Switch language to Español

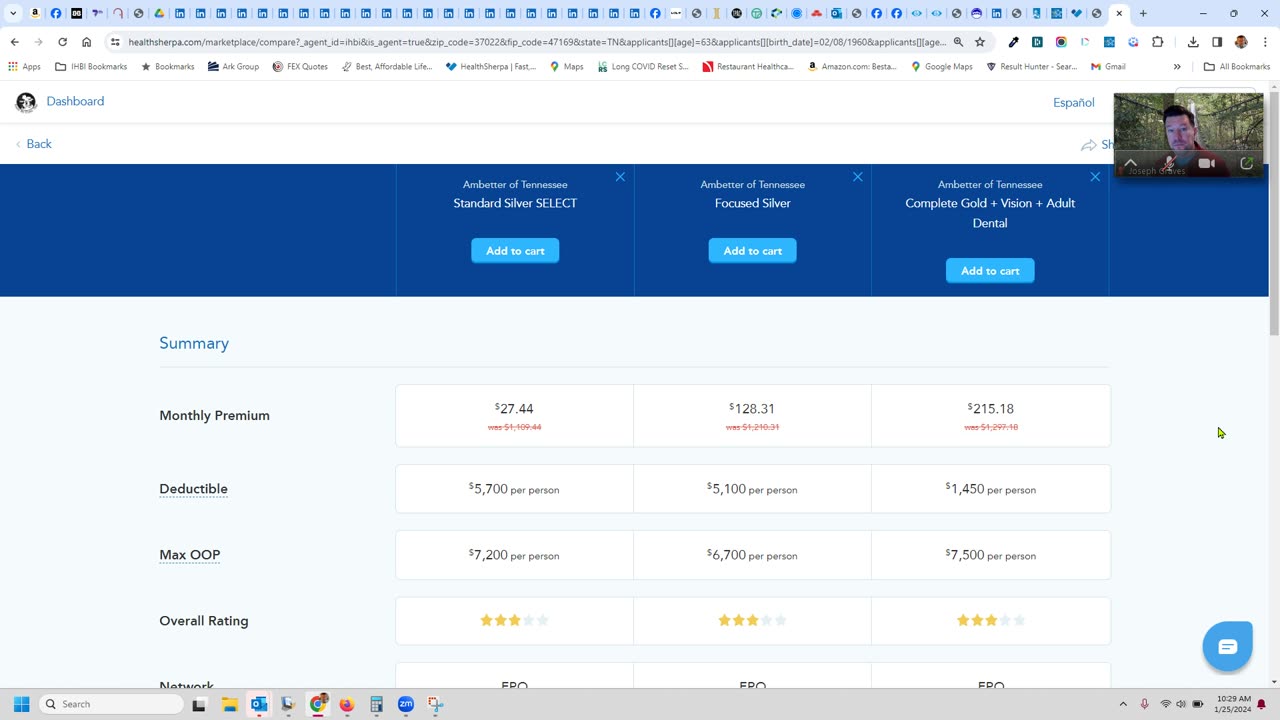[x=1073, y=102]
